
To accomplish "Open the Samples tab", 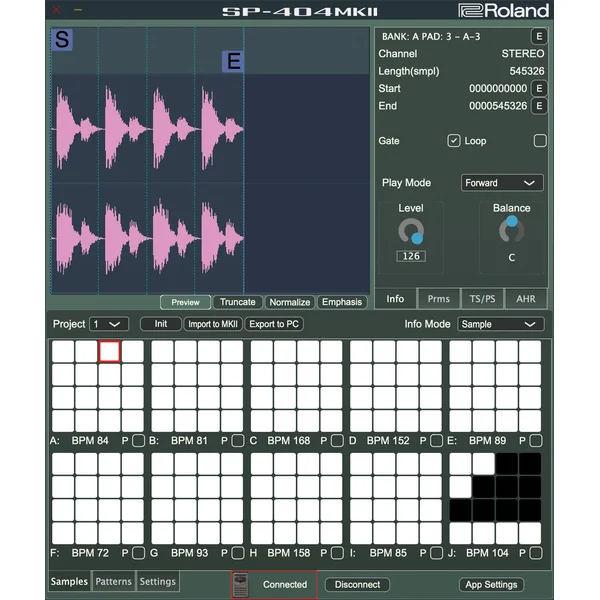I will [x=69, y=581].
